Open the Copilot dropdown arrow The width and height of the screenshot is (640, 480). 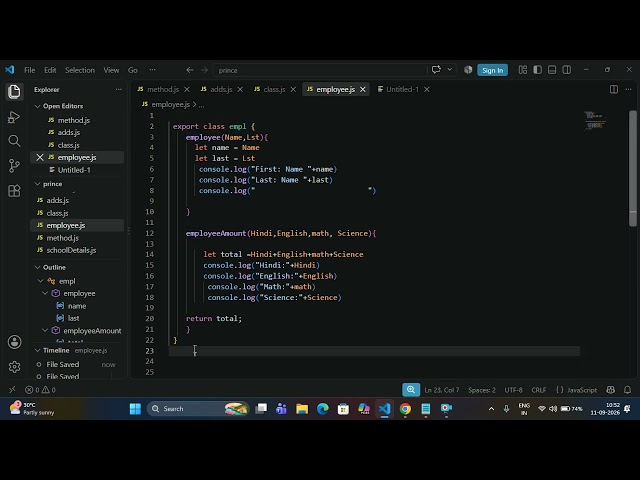coord(450,70)
